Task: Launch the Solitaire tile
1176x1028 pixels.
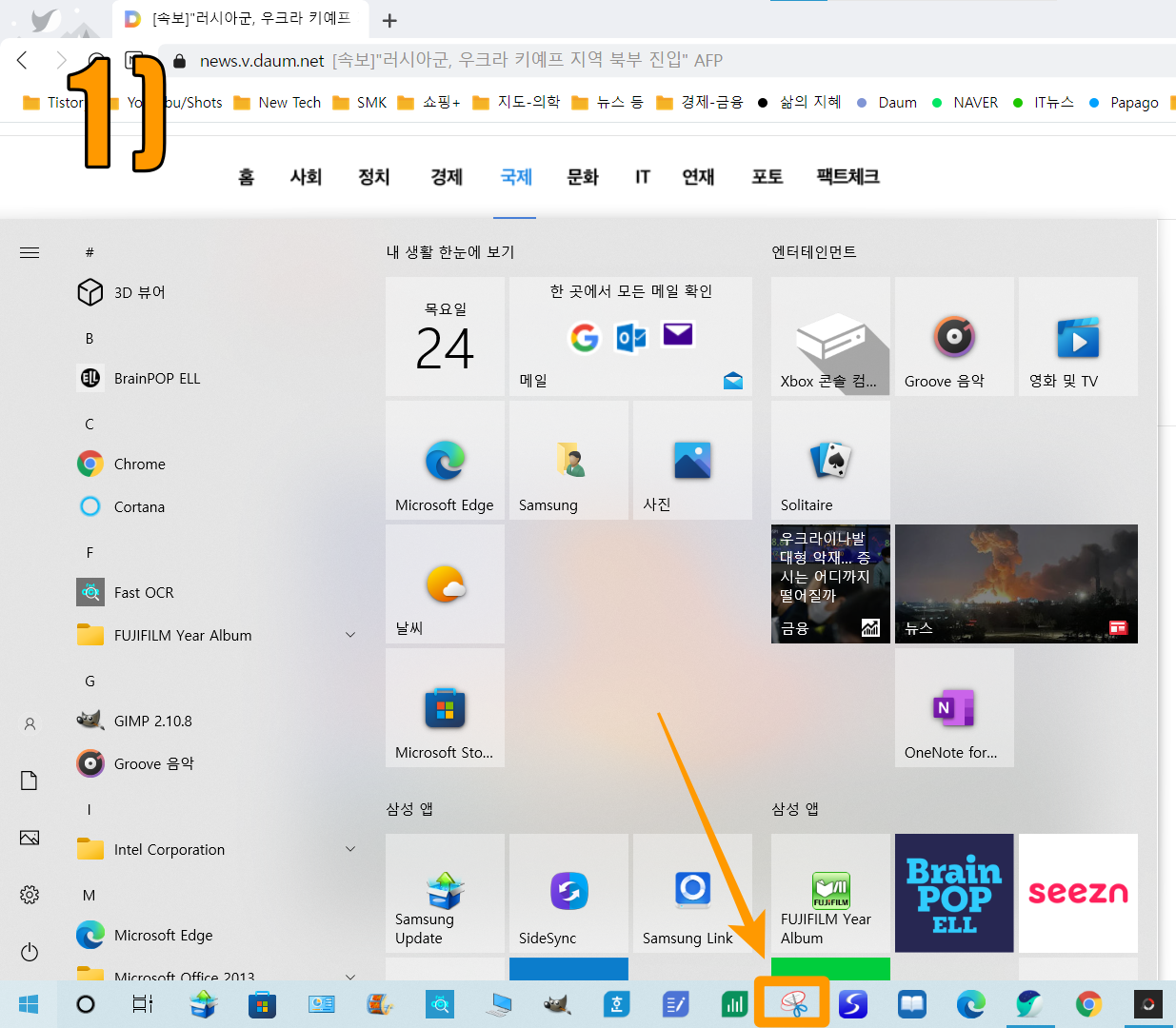Action: pyautogui.click(x=830, y=461)
